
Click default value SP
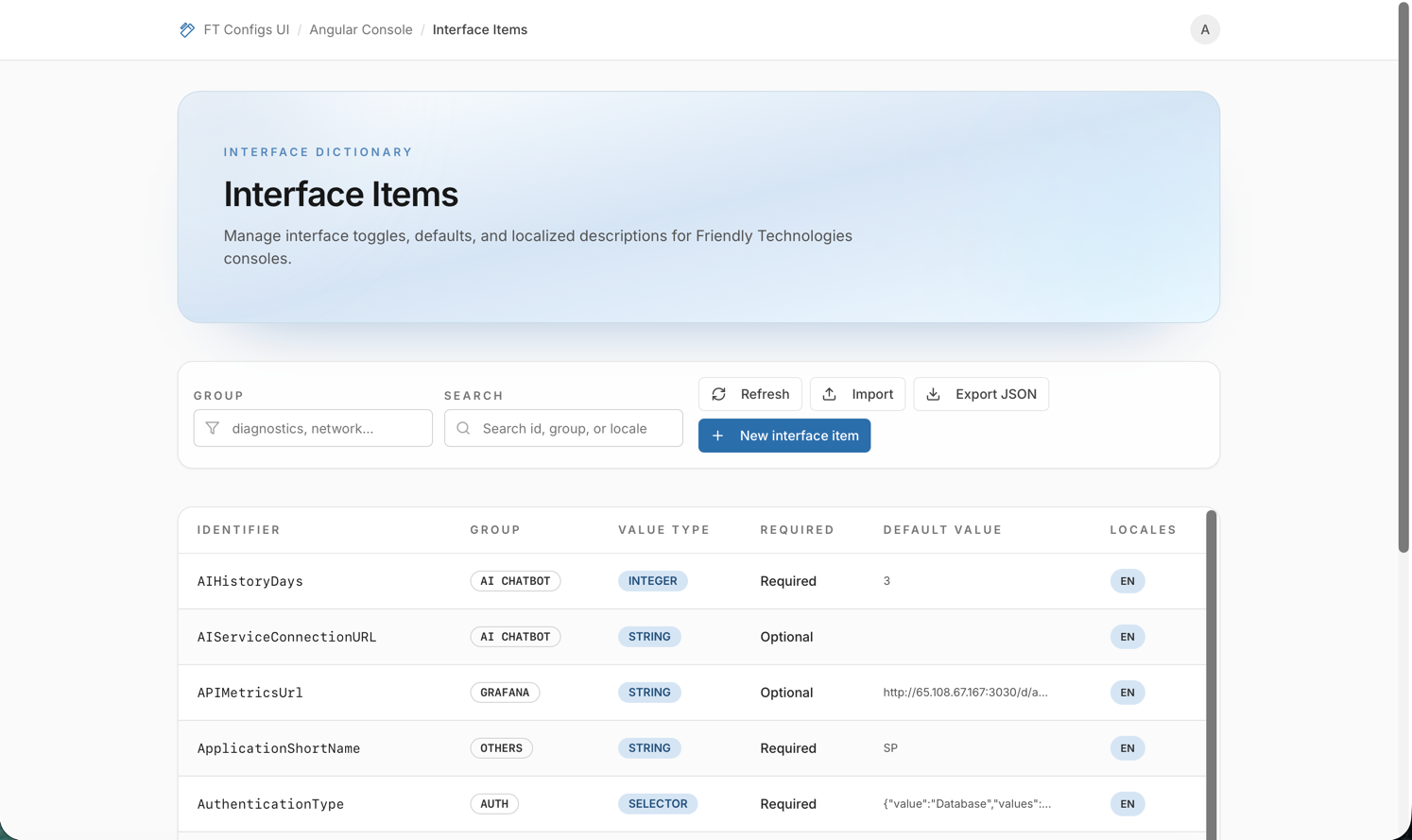tap(890, 748)
